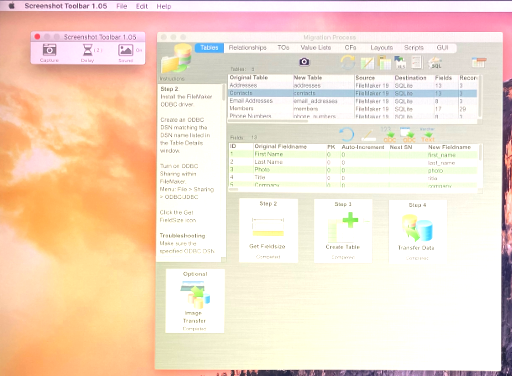Switch to the Relationships tab
This screenshot has height=376, width=512.
tap(248, 48)
